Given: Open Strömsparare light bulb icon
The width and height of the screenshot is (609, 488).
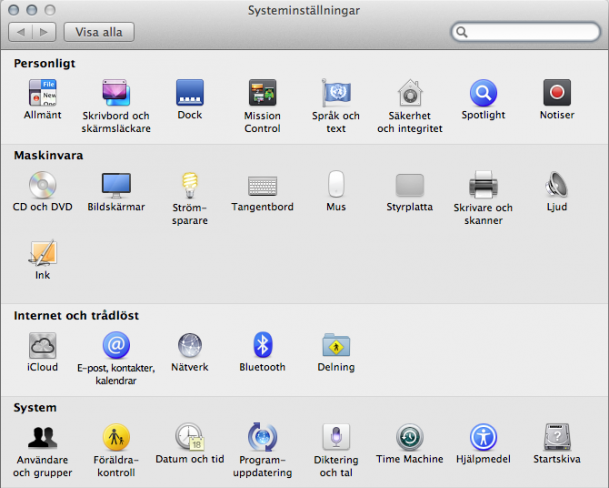Looking at the screenshot, I should pos(190,185).
